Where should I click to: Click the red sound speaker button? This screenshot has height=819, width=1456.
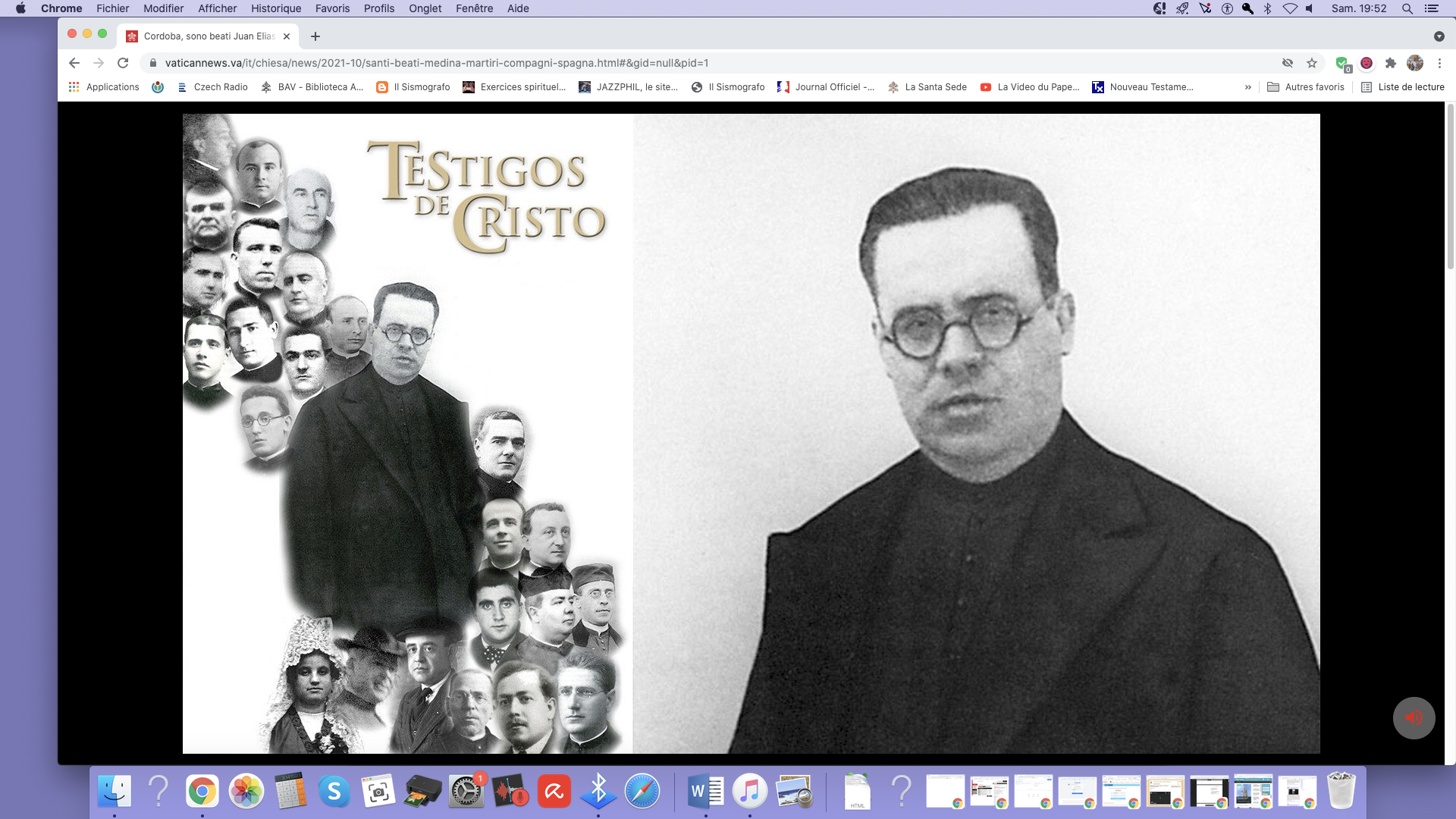tap(1414, 717)
